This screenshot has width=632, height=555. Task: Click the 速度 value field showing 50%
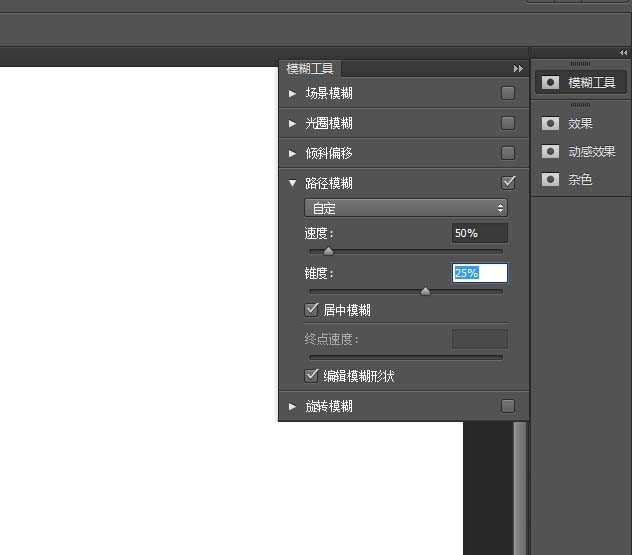479,233
